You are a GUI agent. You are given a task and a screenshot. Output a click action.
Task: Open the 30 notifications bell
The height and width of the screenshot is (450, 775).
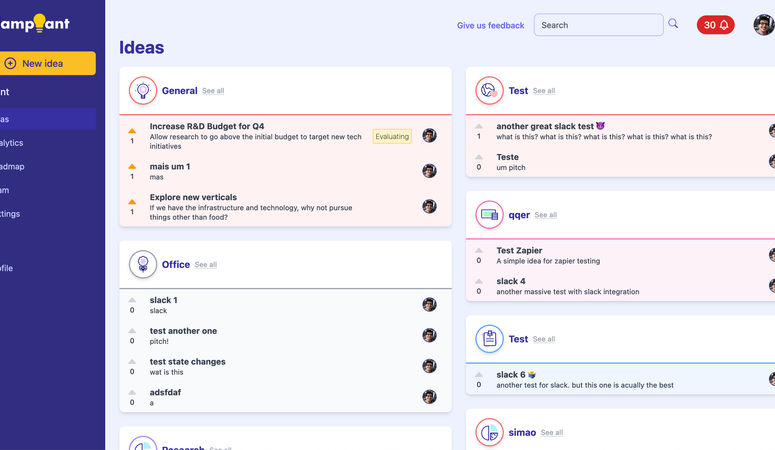(715, 25)
